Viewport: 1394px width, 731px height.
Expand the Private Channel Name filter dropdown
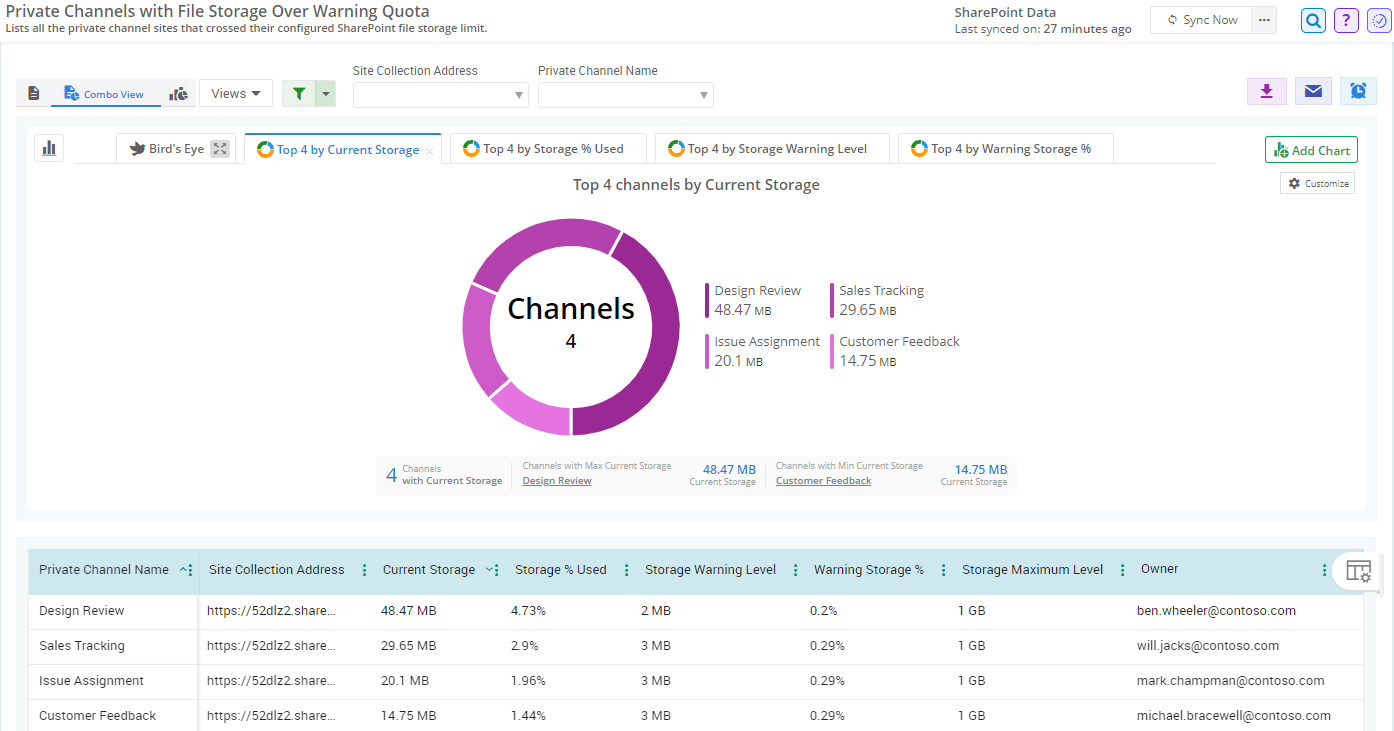(x=704, y=96)
